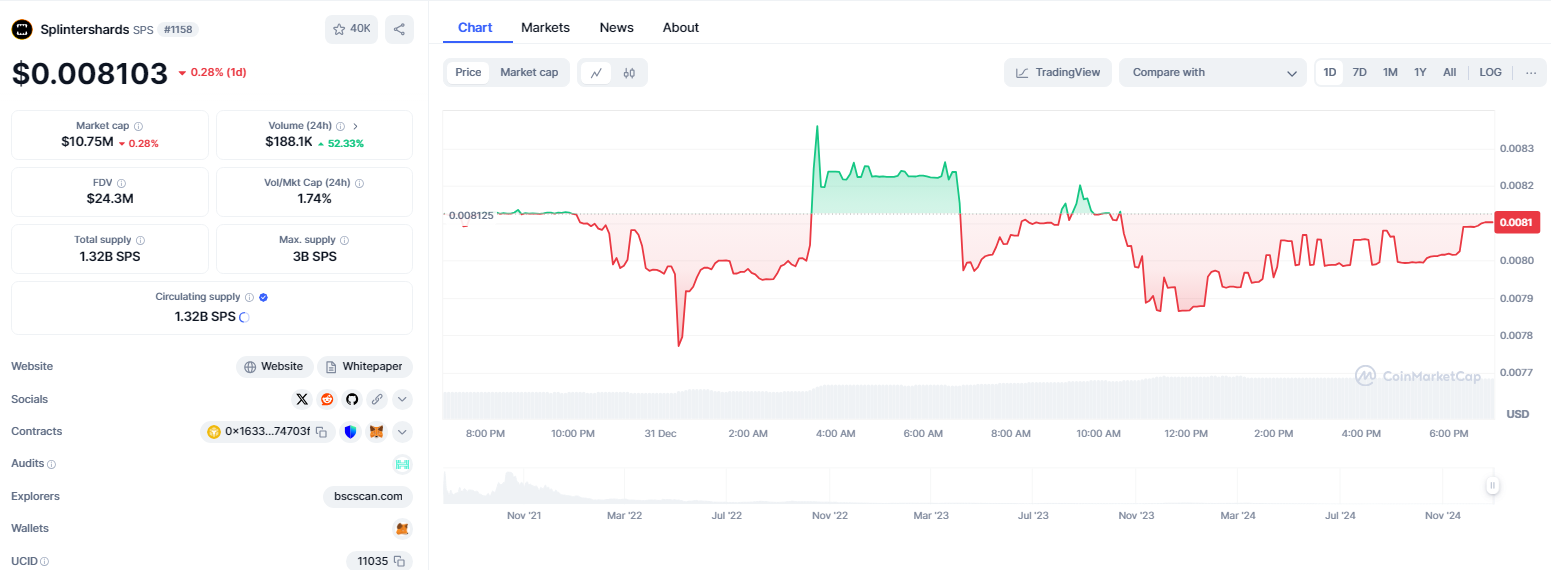1551x570 pixels.
Task: Expand Volume (24h) arrow
Action: coord(356,126)
